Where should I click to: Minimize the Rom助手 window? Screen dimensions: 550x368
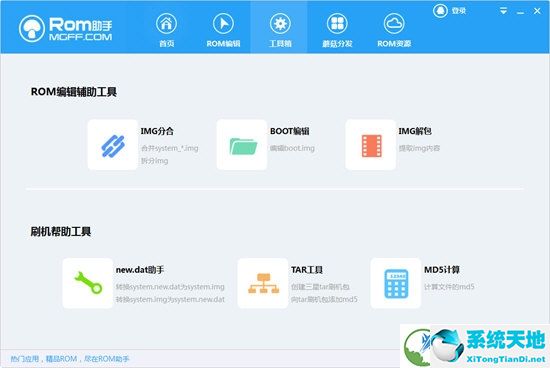521,12
